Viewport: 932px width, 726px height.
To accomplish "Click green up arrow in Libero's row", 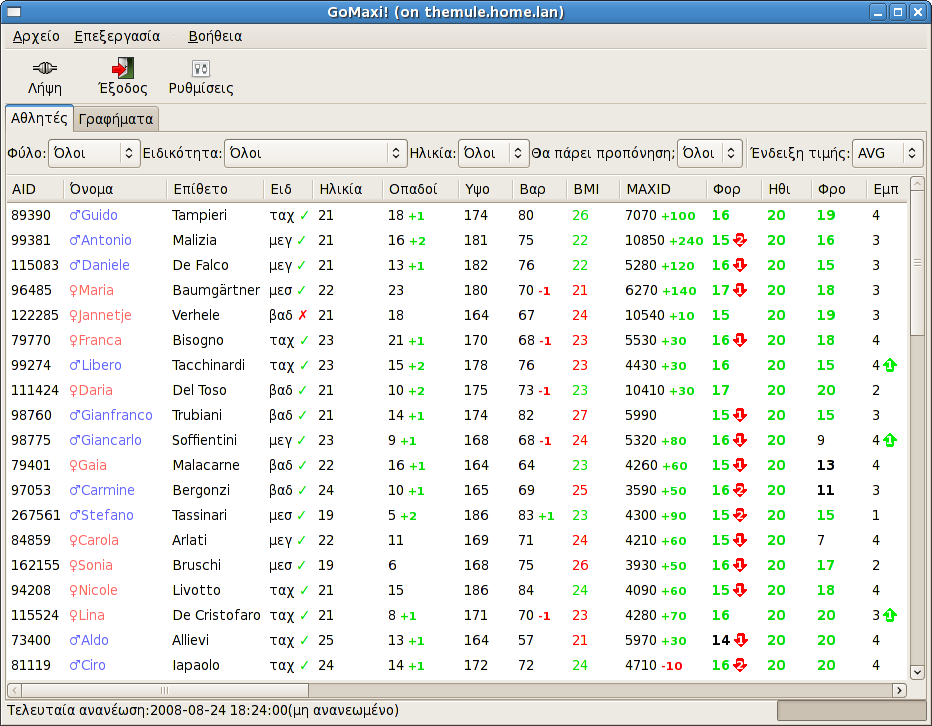I will 890,365.
